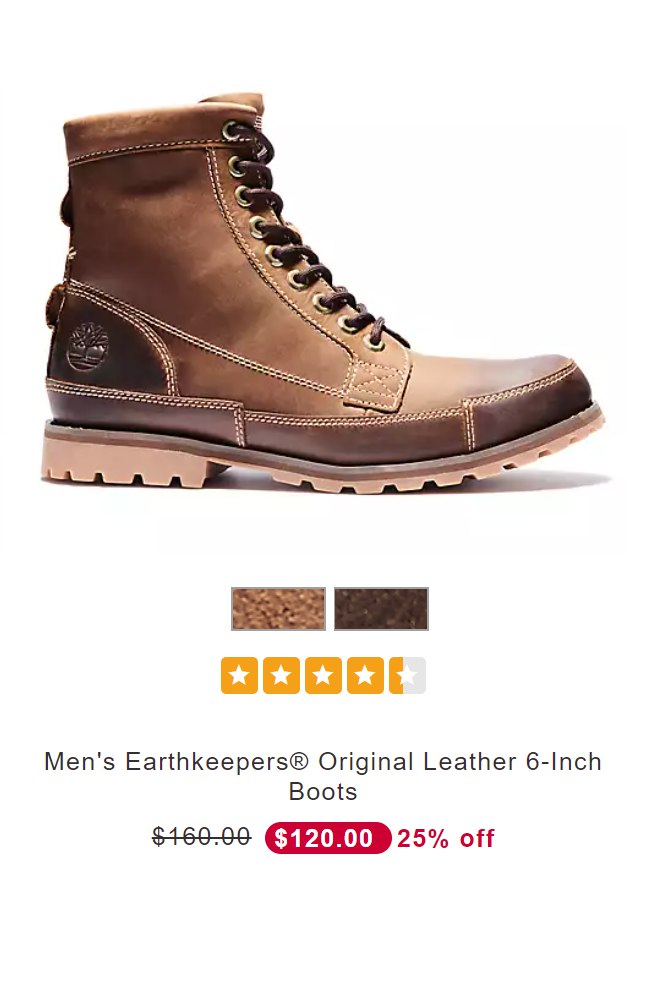Click the second rating star
648x988 pixels.
point(281,675)
